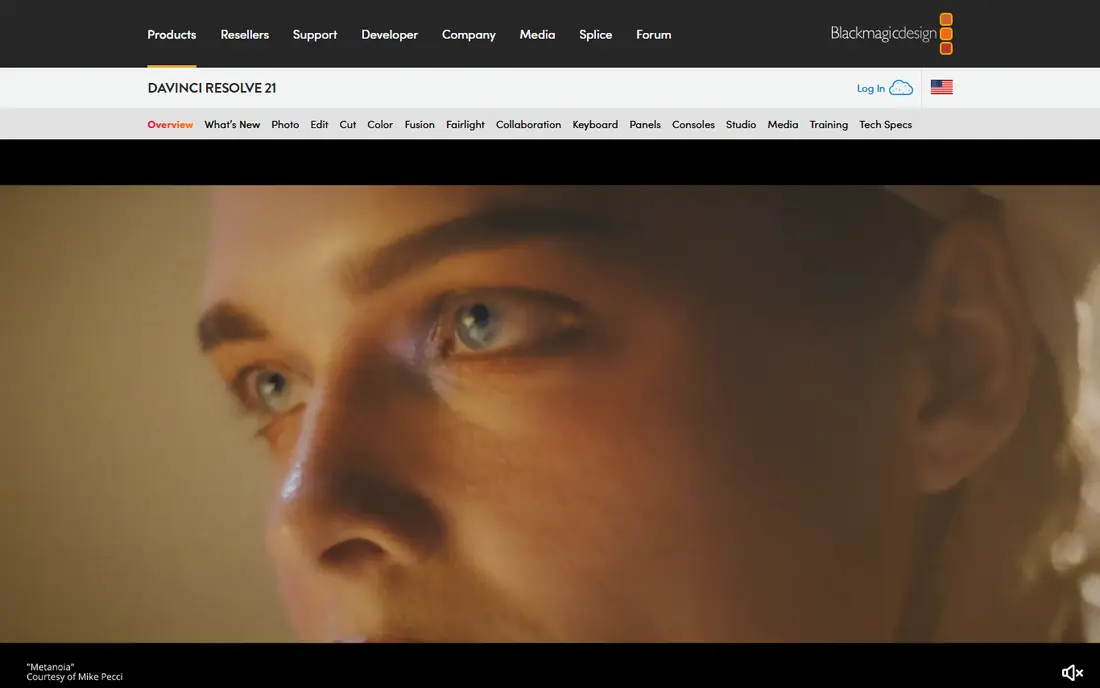
Task: Click the "Metanoia" caption text
Action: click(x=50, y=667)
